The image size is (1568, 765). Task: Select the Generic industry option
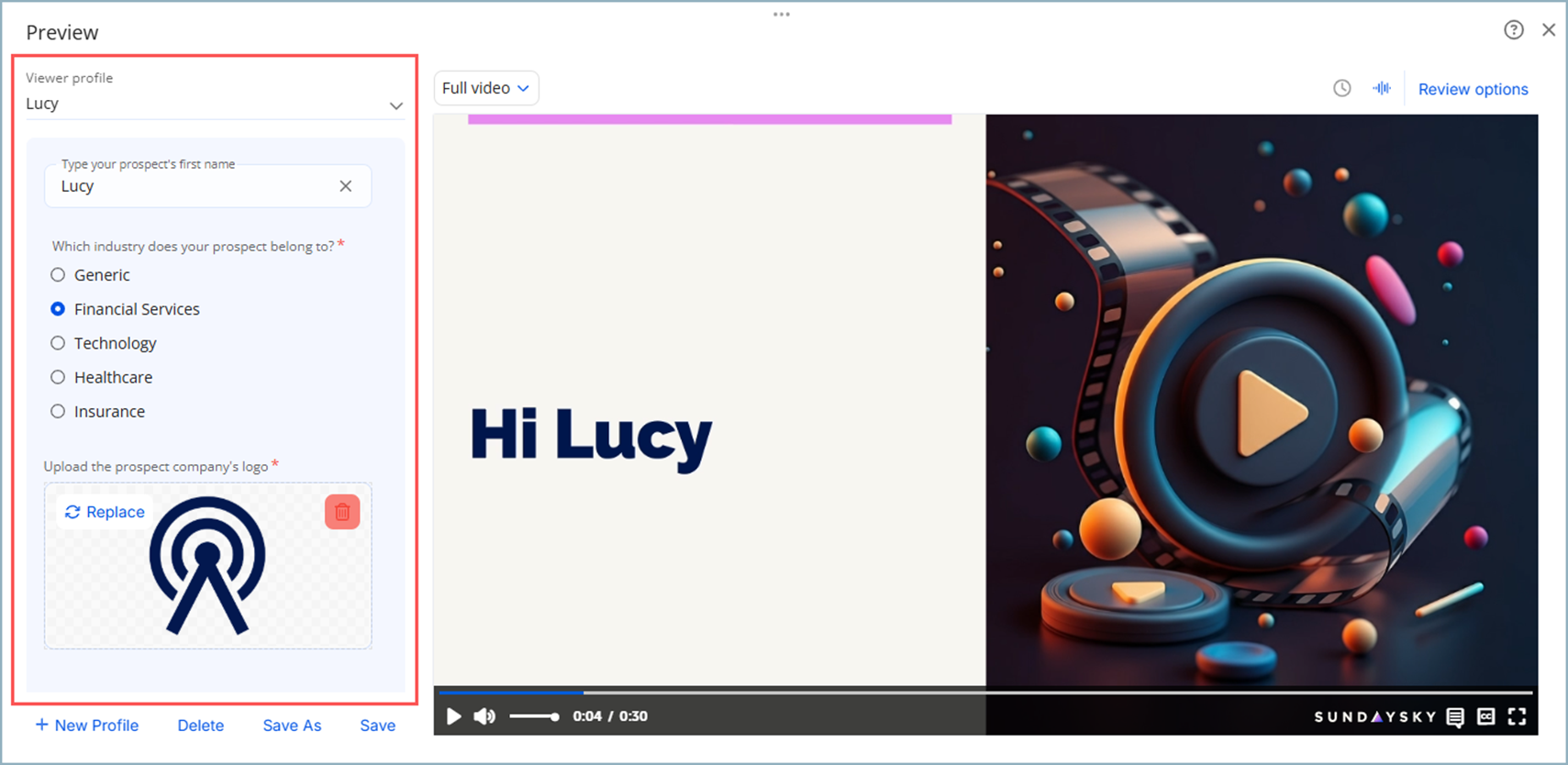[x=58, y=275]
